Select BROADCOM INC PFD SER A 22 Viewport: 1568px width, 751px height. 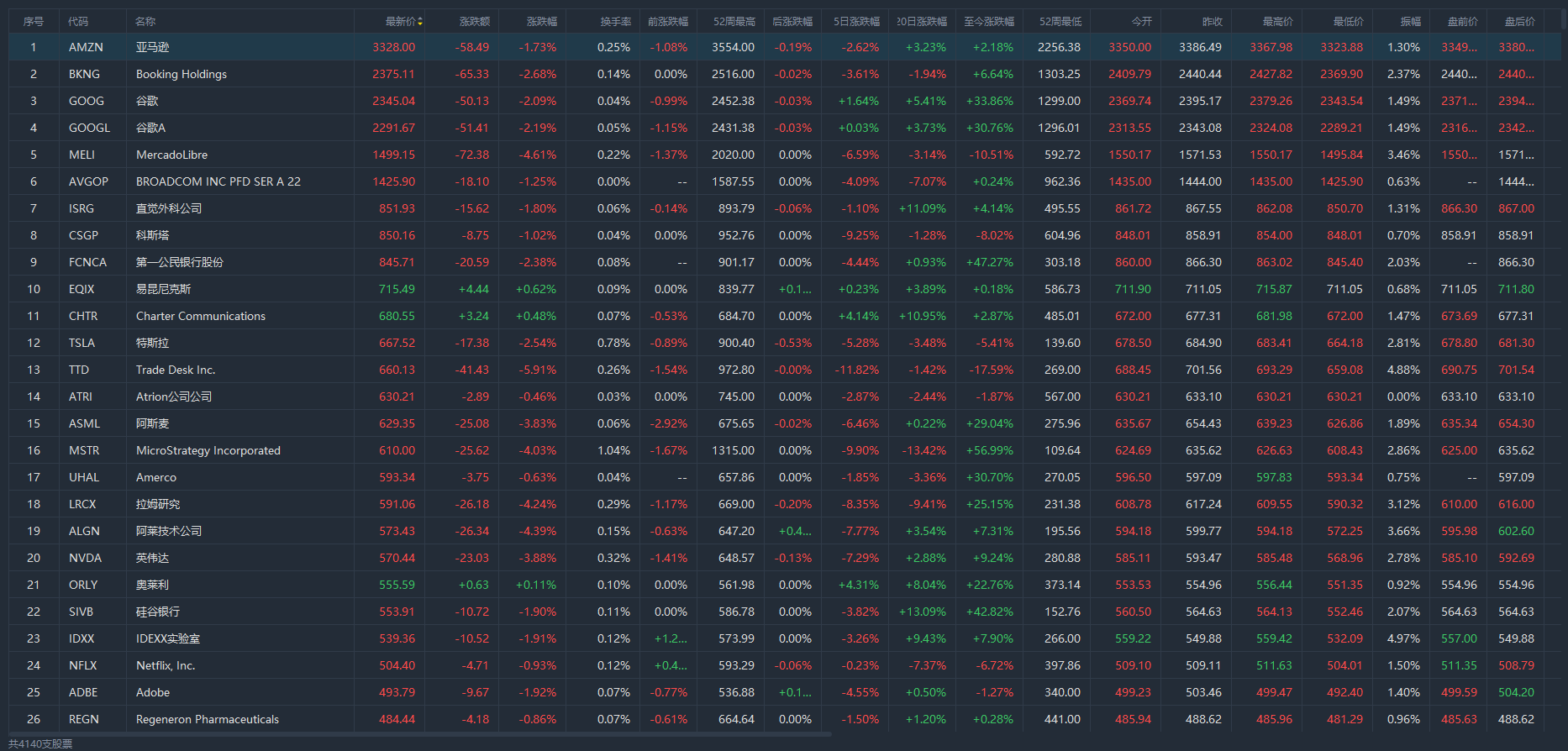[x=218, y=181]
